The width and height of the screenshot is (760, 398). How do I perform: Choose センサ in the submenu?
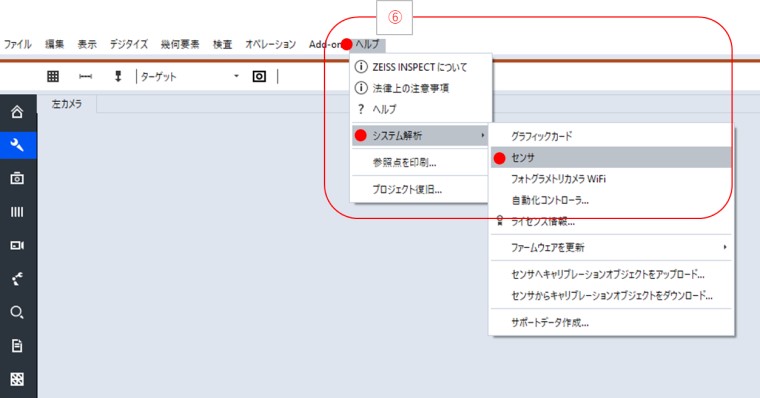(x=611, y=158)
